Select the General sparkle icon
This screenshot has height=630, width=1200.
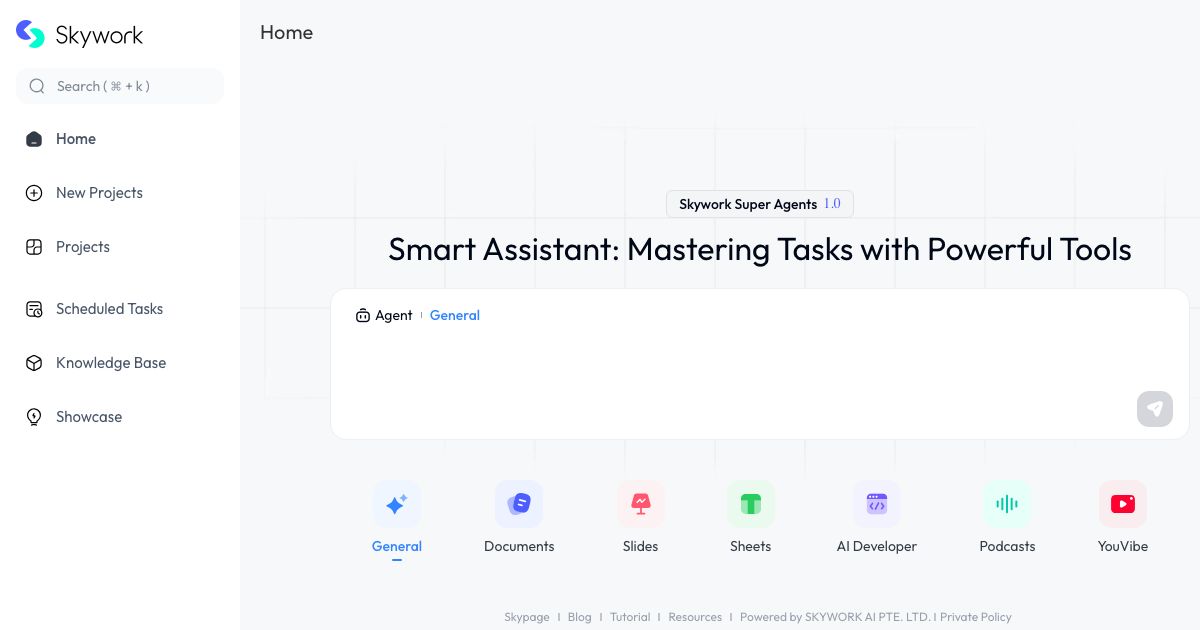click(x=397, y=504)
